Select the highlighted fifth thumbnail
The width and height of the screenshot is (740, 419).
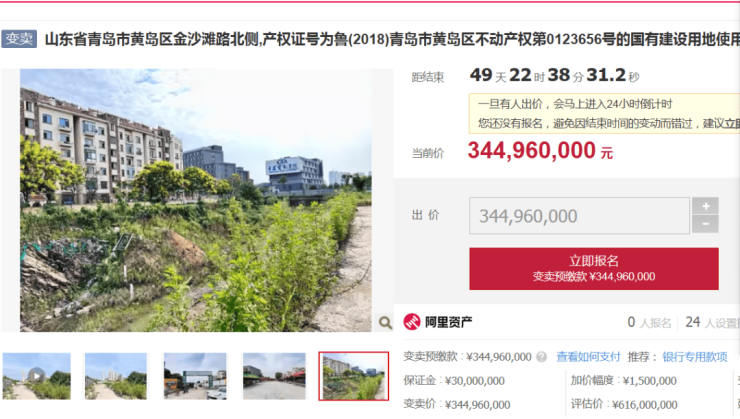coord(353,376)
